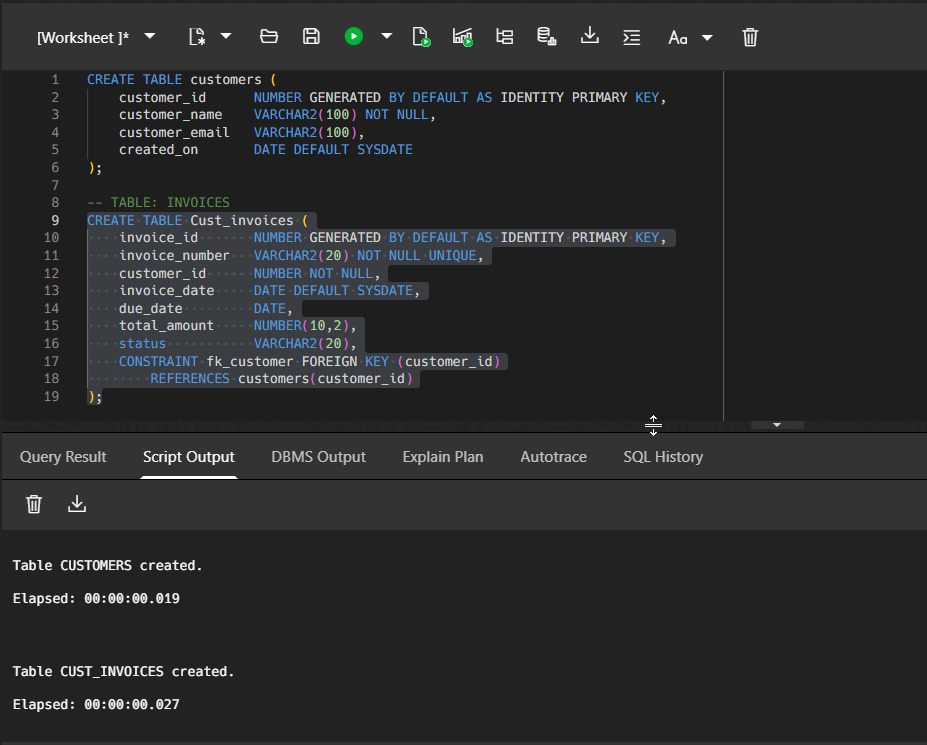This screenshot has height=745, width=927.
Task: Format the SQL code
Action: click(x=631, y=36)
